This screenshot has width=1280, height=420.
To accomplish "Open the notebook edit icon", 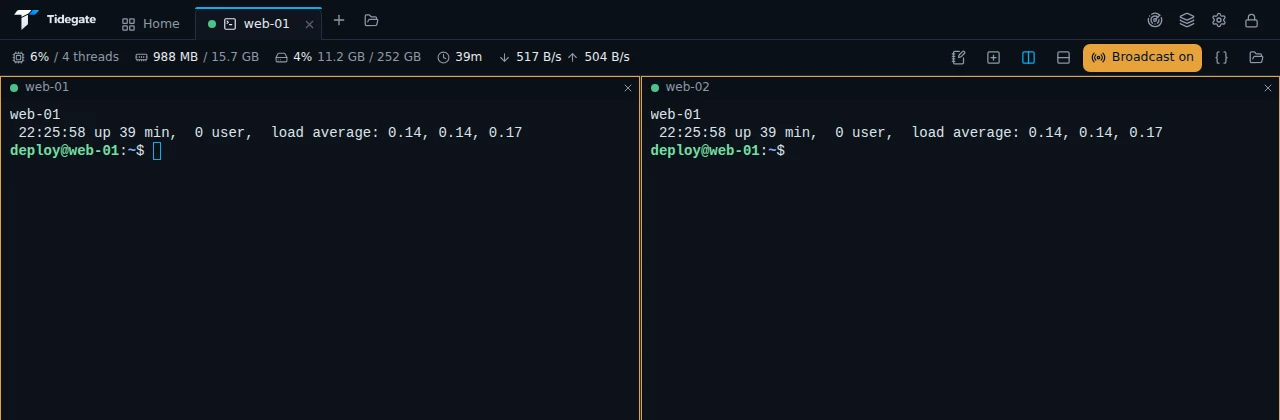I will (958, 58).
